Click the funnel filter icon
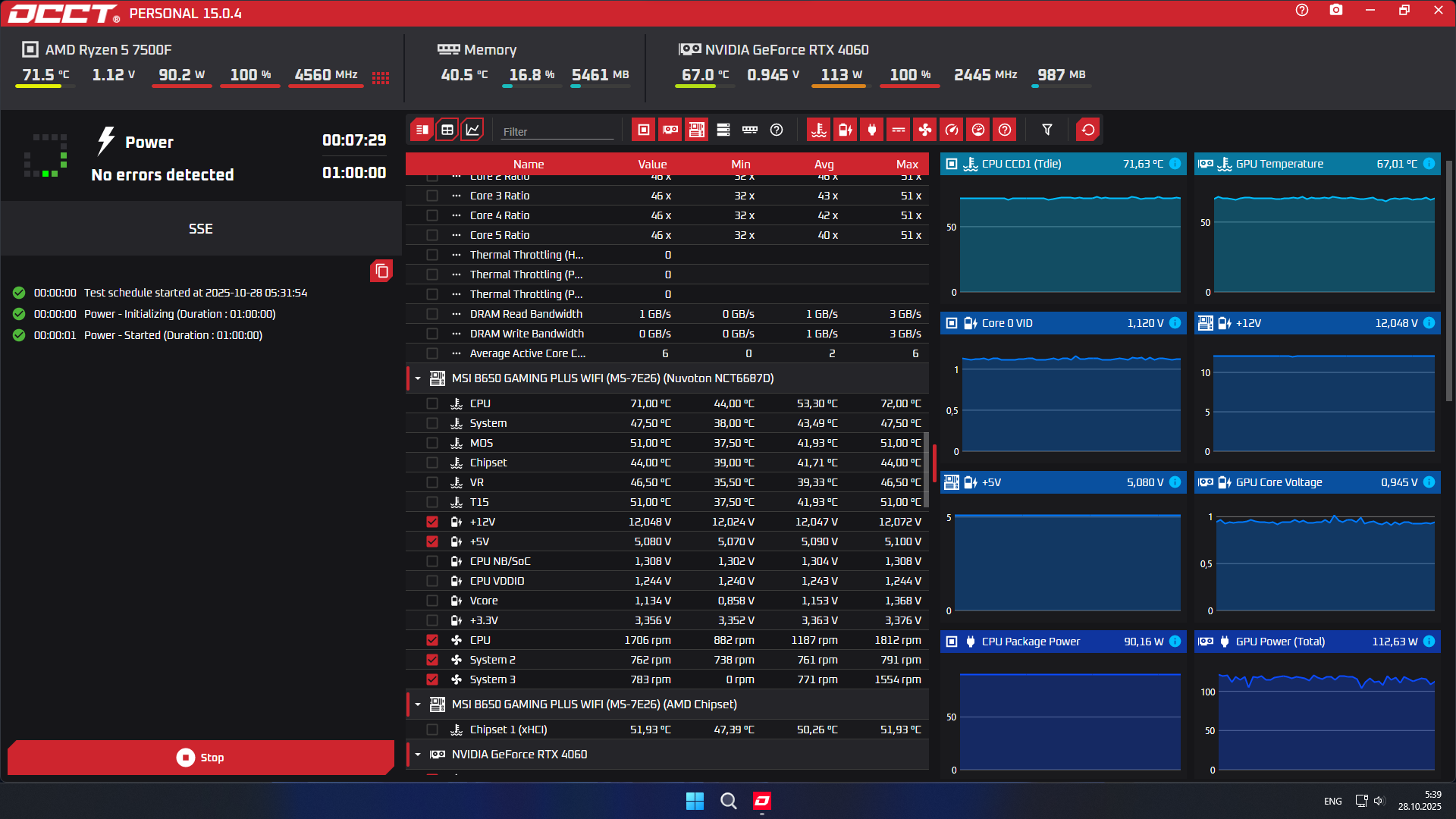 pos(1047,130)
